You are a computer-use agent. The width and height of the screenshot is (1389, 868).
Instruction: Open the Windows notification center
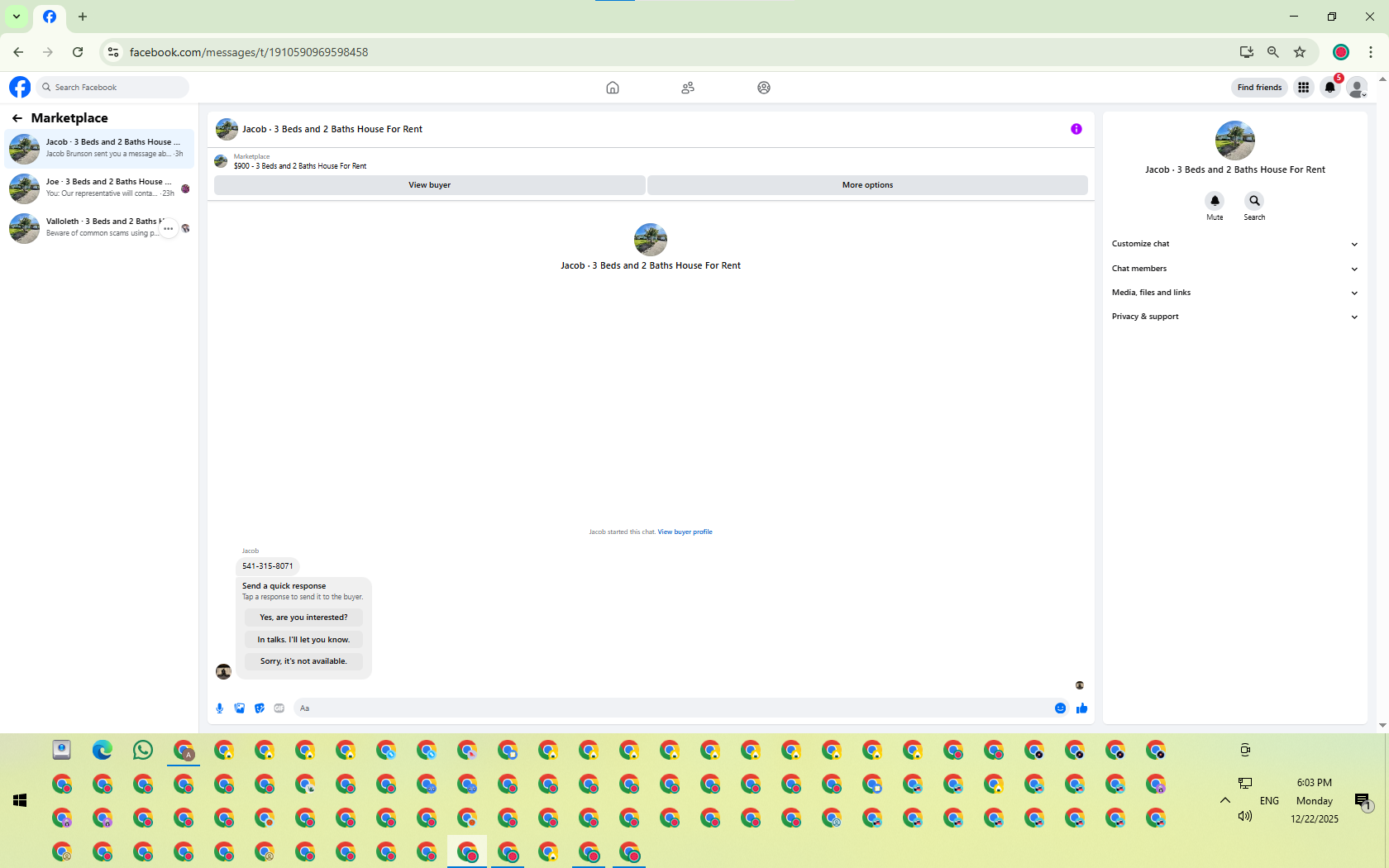click(1363, 800)
